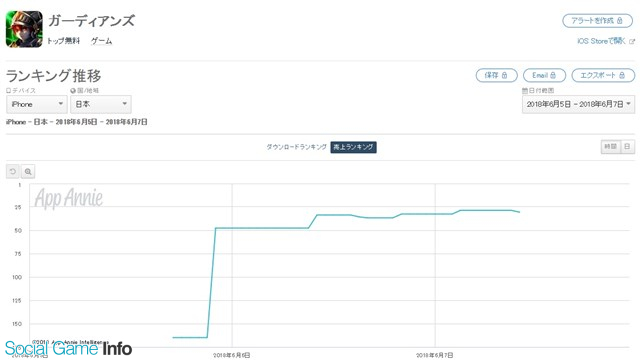Open the 日本 country dropdown

pos(101,104)
